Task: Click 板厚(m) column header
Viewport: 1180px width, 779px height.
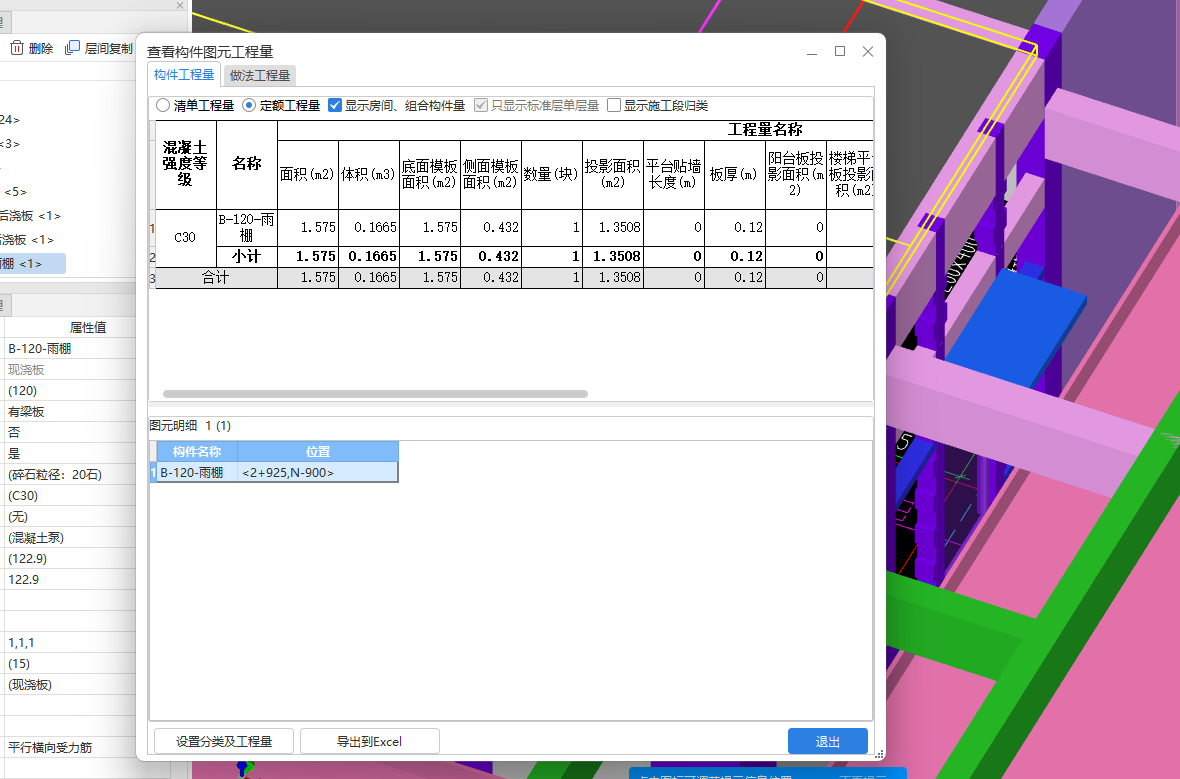Action: 734,174
